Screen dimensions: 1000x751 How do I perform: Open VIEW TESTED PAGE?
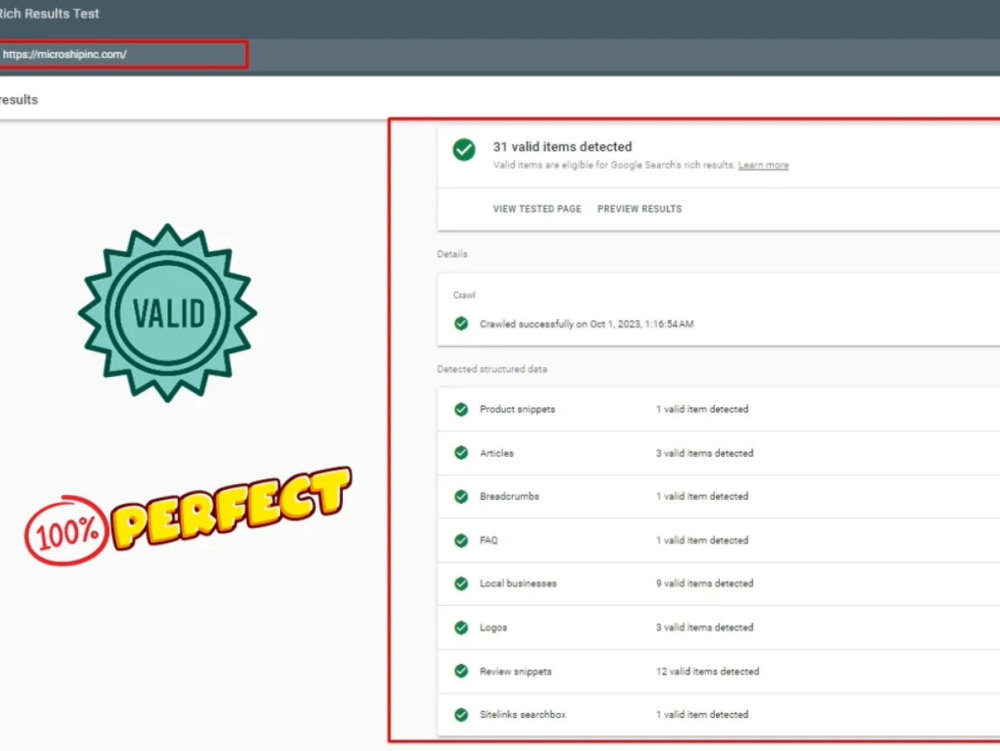pyautogui.click(x=537, y=208)
